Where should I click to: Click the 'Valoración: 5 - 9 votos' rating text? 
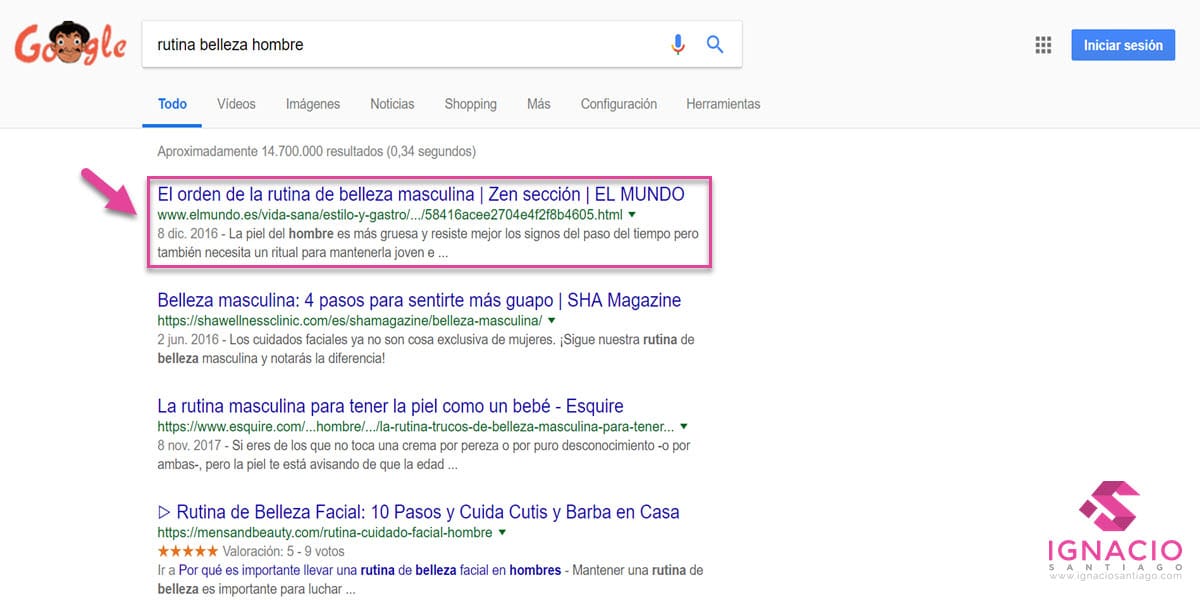(x=285, y=551)
